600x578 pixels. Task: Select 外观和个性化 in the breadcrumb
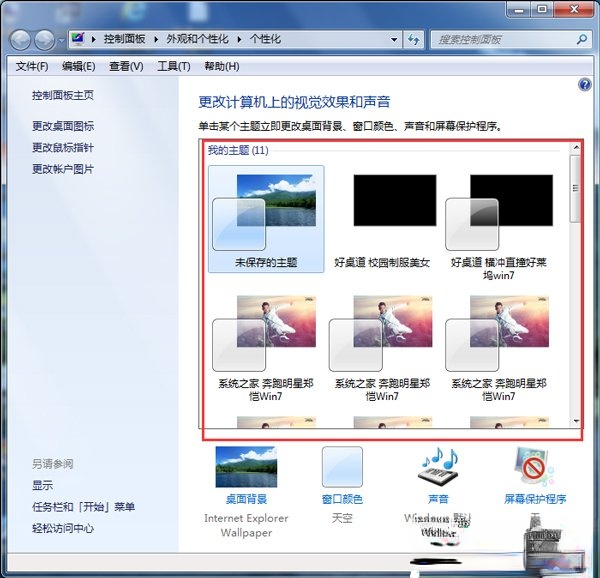(197, 39)
